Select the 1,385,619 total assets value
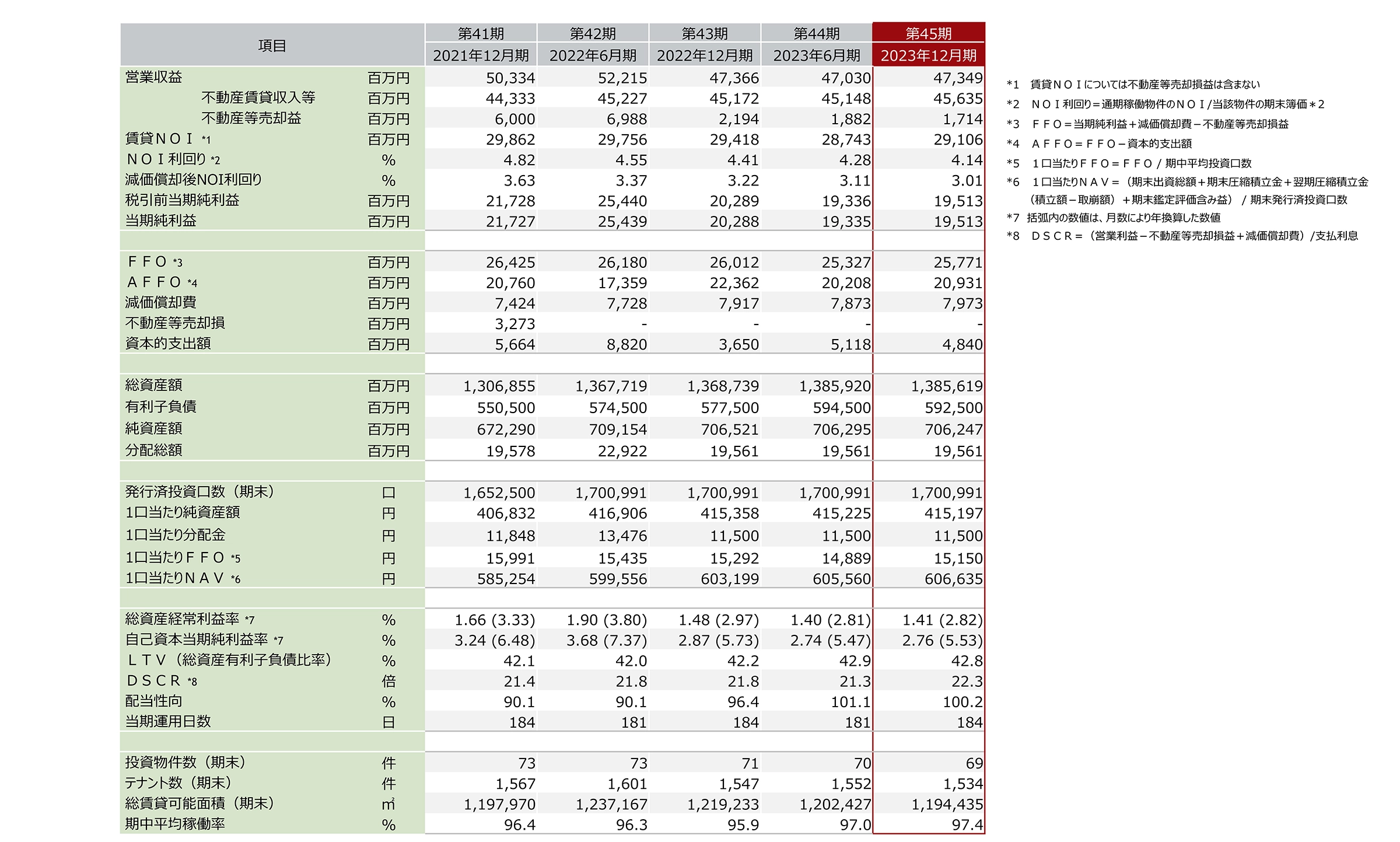This screenshot has height=842, width=1400. (947, 386)
